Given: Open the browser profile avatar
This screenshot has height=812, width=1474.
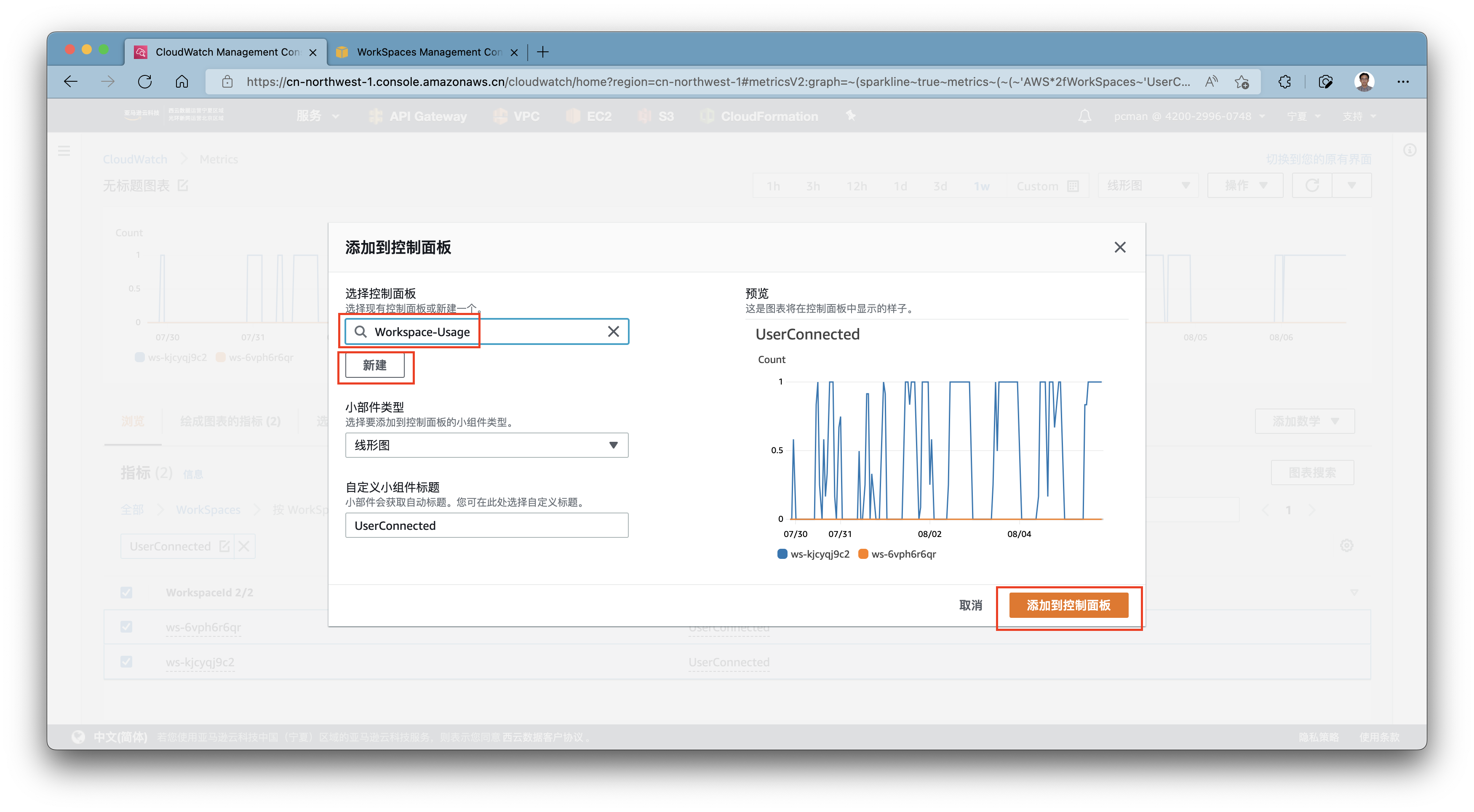Looking at the screenshot, I should (x=1364, y=82).
